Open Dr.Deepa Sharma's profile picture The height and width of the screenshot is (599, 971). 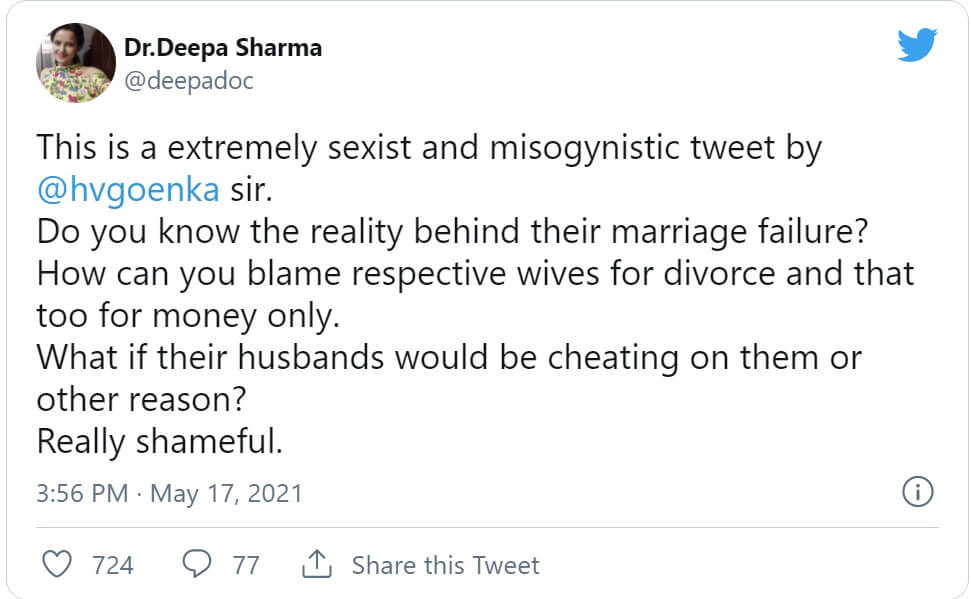76,63
